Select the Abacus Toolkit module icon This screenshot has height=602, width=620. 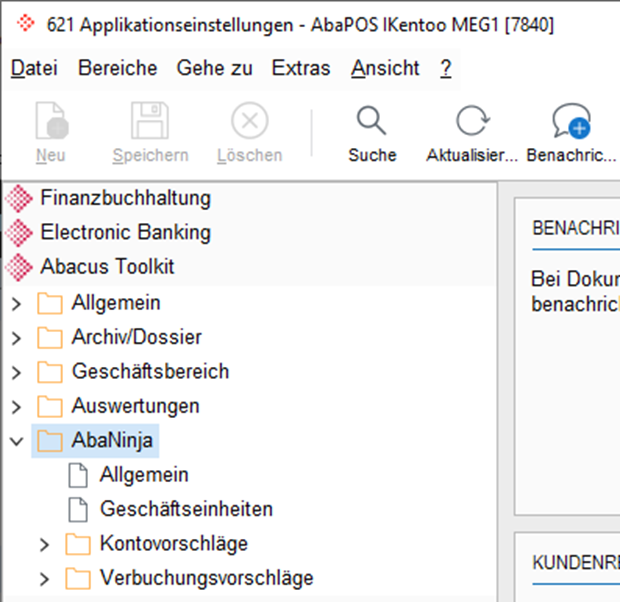[x=20, y=267]
